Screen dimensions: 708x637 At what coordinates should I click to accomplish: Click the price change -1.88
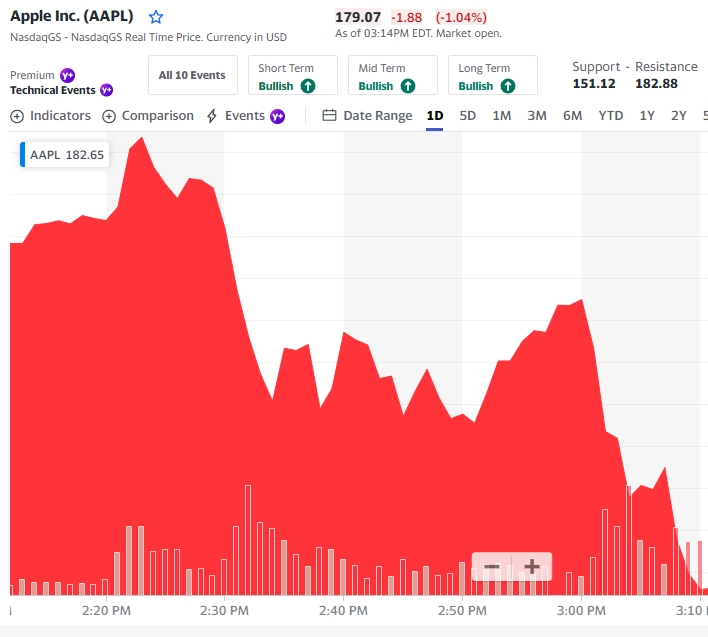406,18
